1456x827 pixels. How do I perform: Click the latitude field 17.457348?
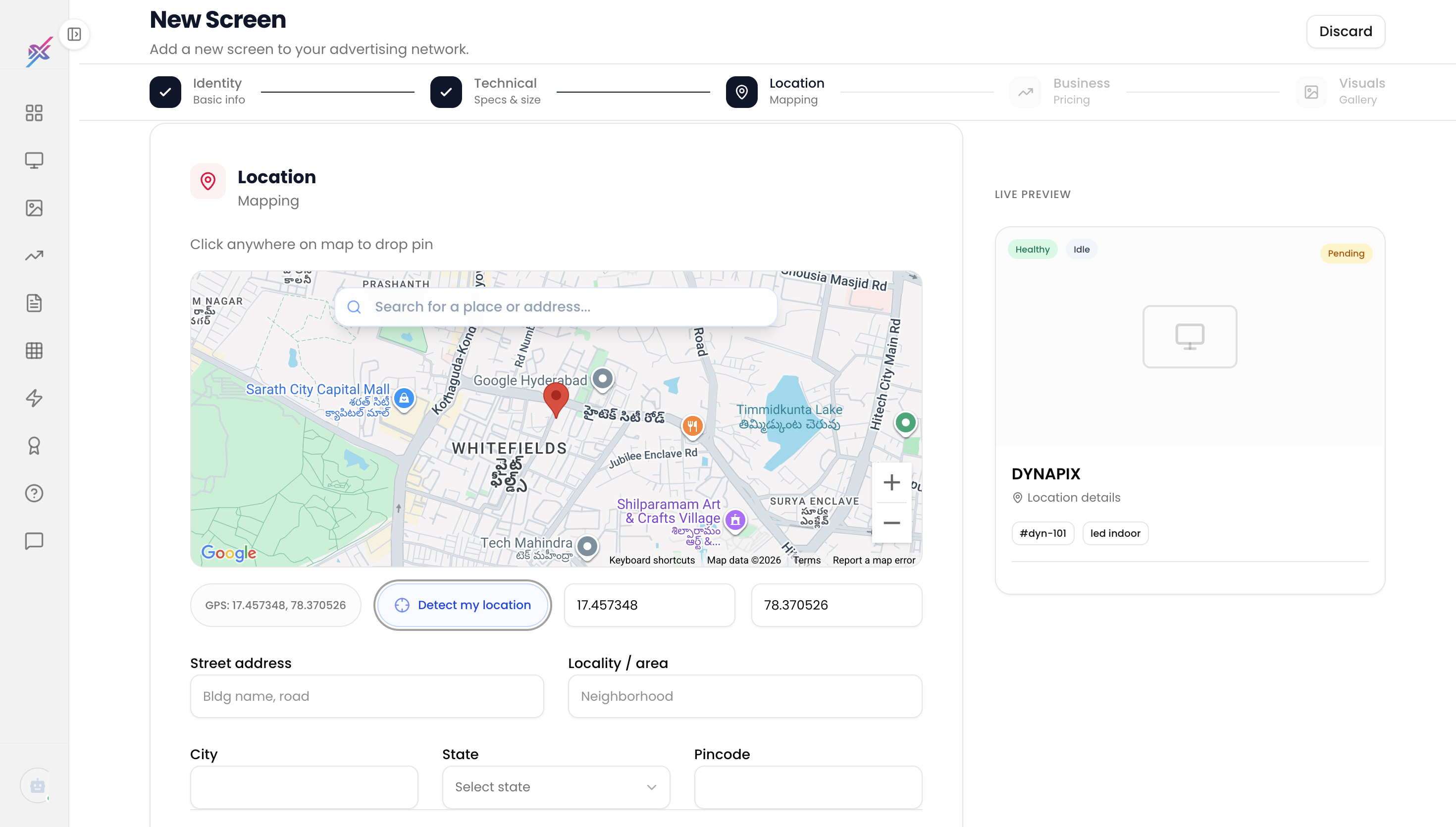[x=649, y=605]
